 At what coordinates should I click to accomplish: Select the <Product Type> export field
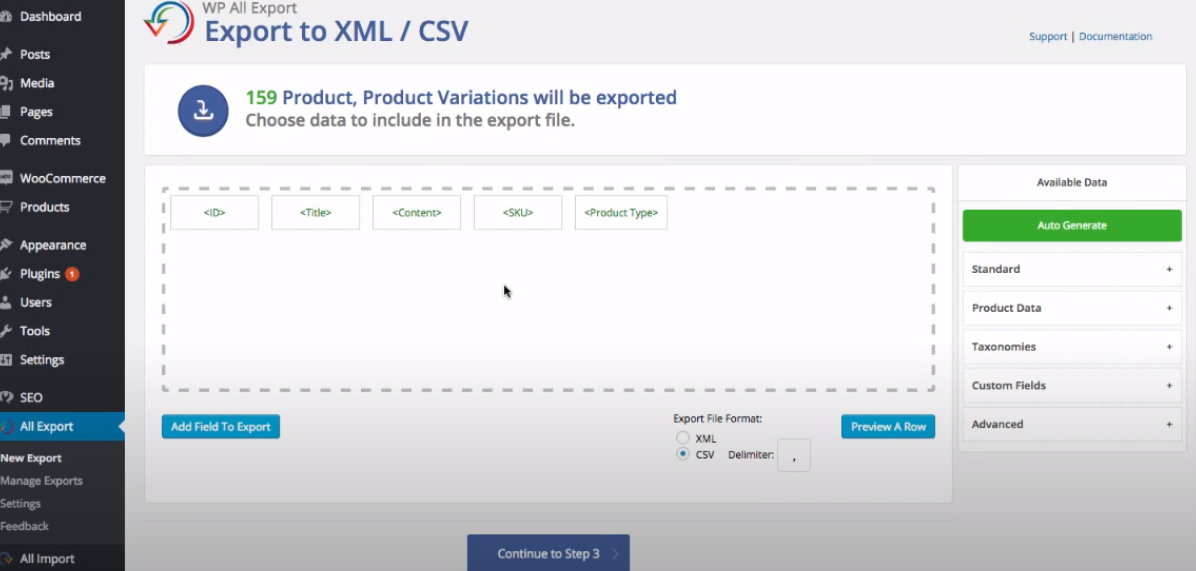pos(621,213)
